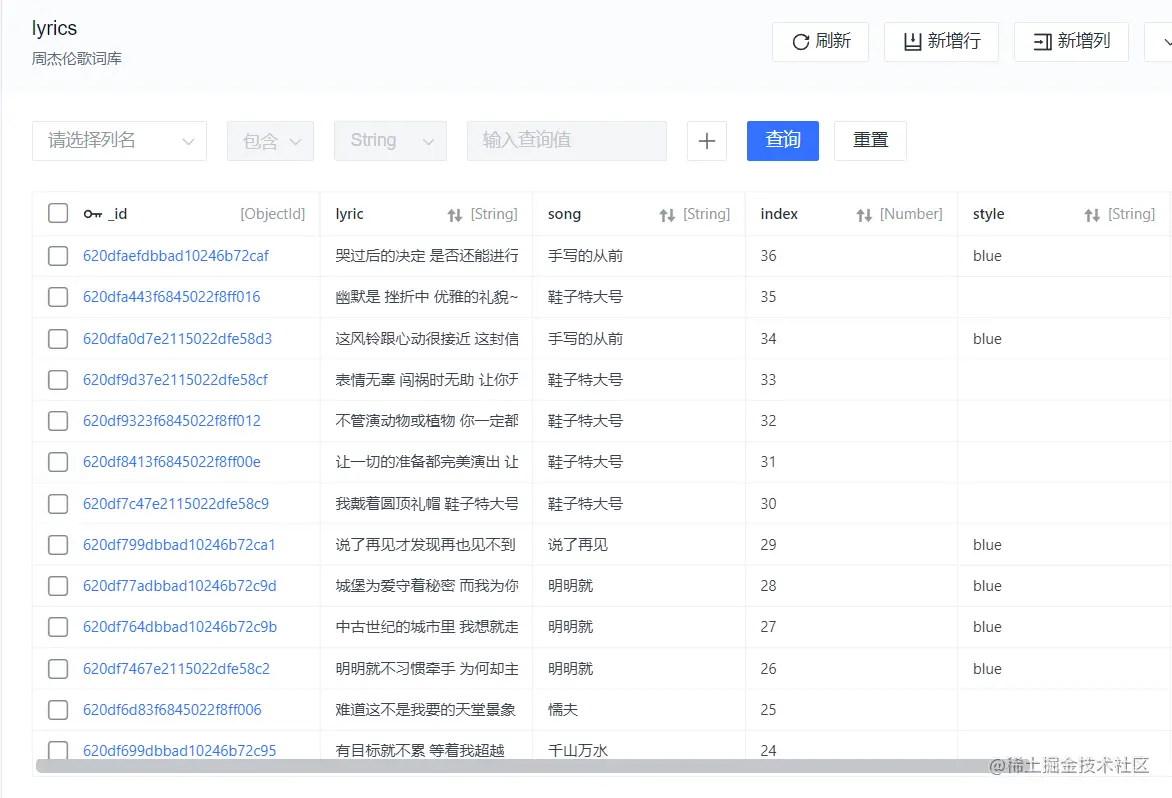Click the 查询 query button
Image resolution: width=1172 pixels, height=798 pixels.
pyautogui.click(x=782, y=141)
